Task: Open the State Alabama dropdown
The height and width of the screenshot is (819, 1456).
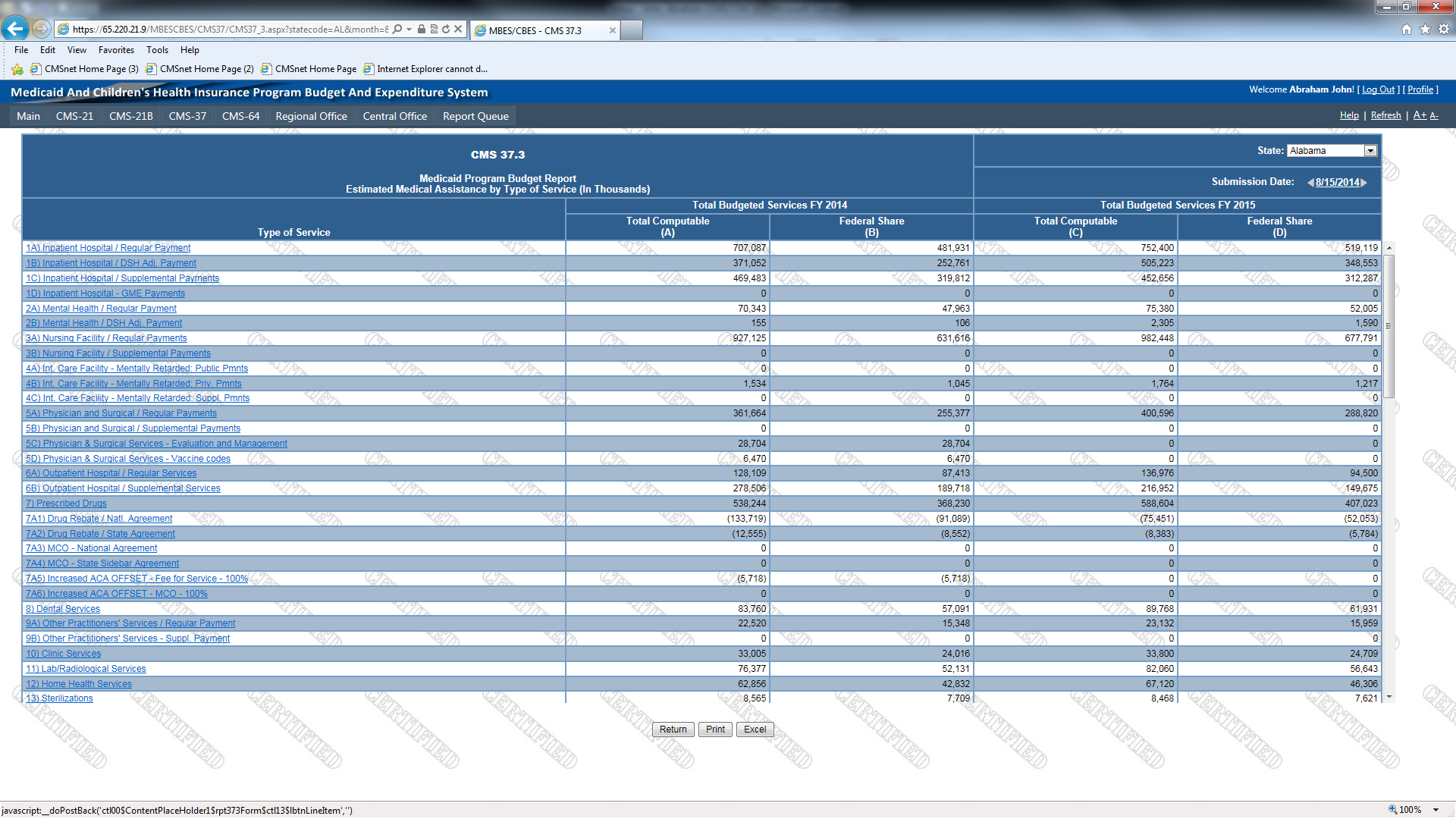Action: pyautogui.click(x=1370, y=151)
